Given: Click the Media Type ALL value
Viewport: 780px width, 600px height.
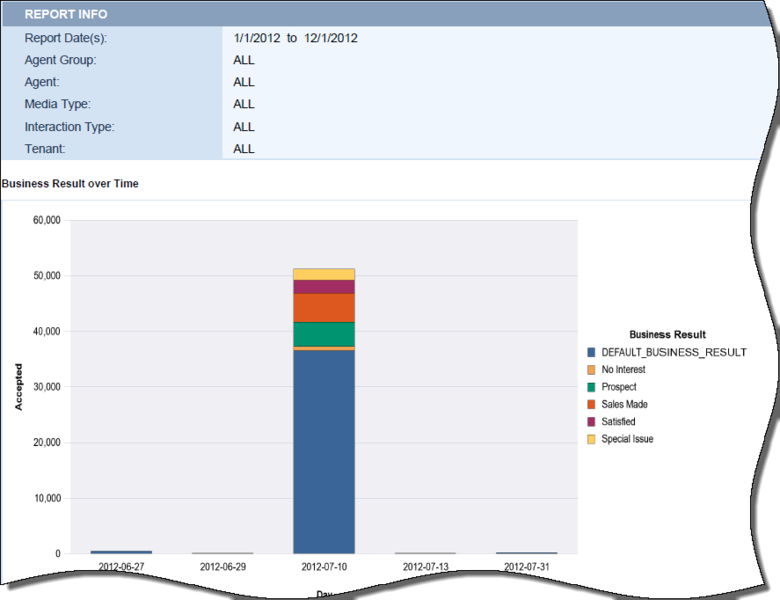Looking at the screenshot, I should (x=244, y=104).
